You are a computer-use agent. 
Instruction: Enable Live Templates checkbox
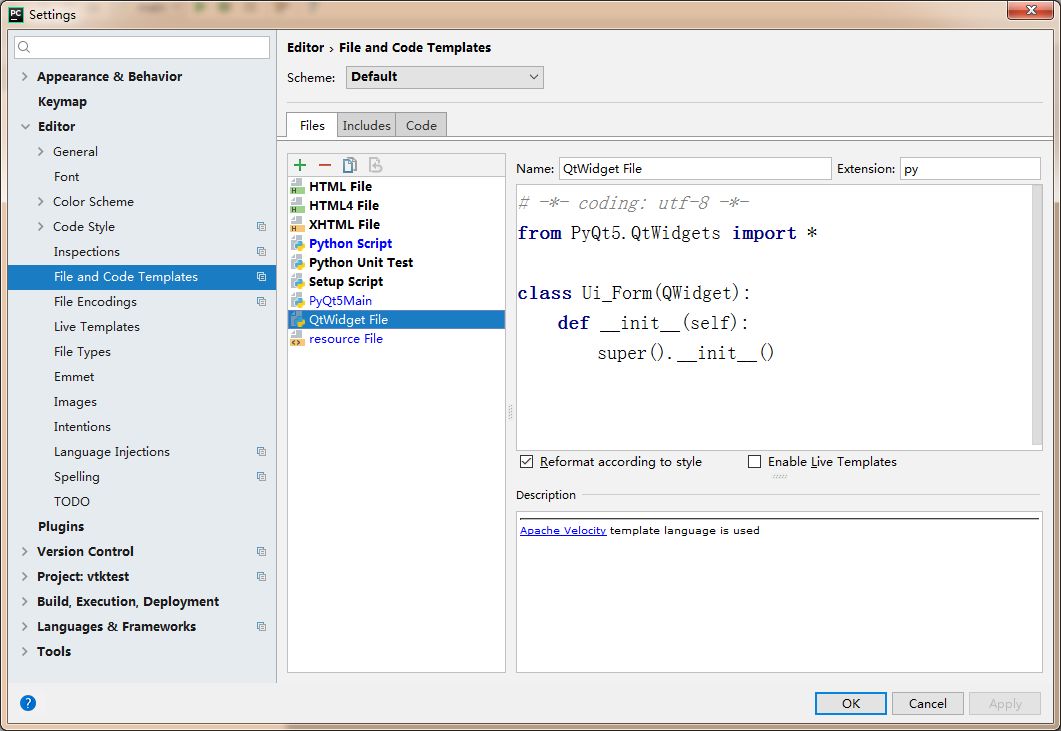pos(754,462)
